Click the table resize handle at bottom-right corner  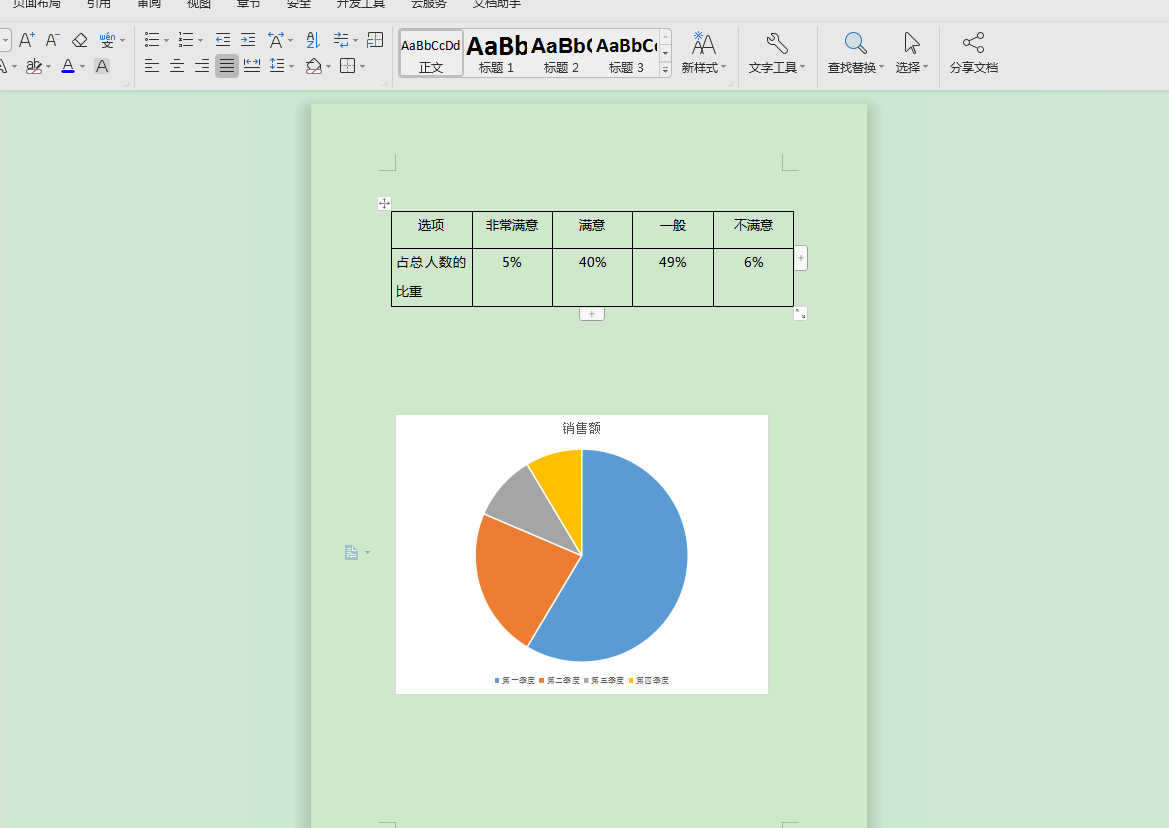(x=801, y=314)
